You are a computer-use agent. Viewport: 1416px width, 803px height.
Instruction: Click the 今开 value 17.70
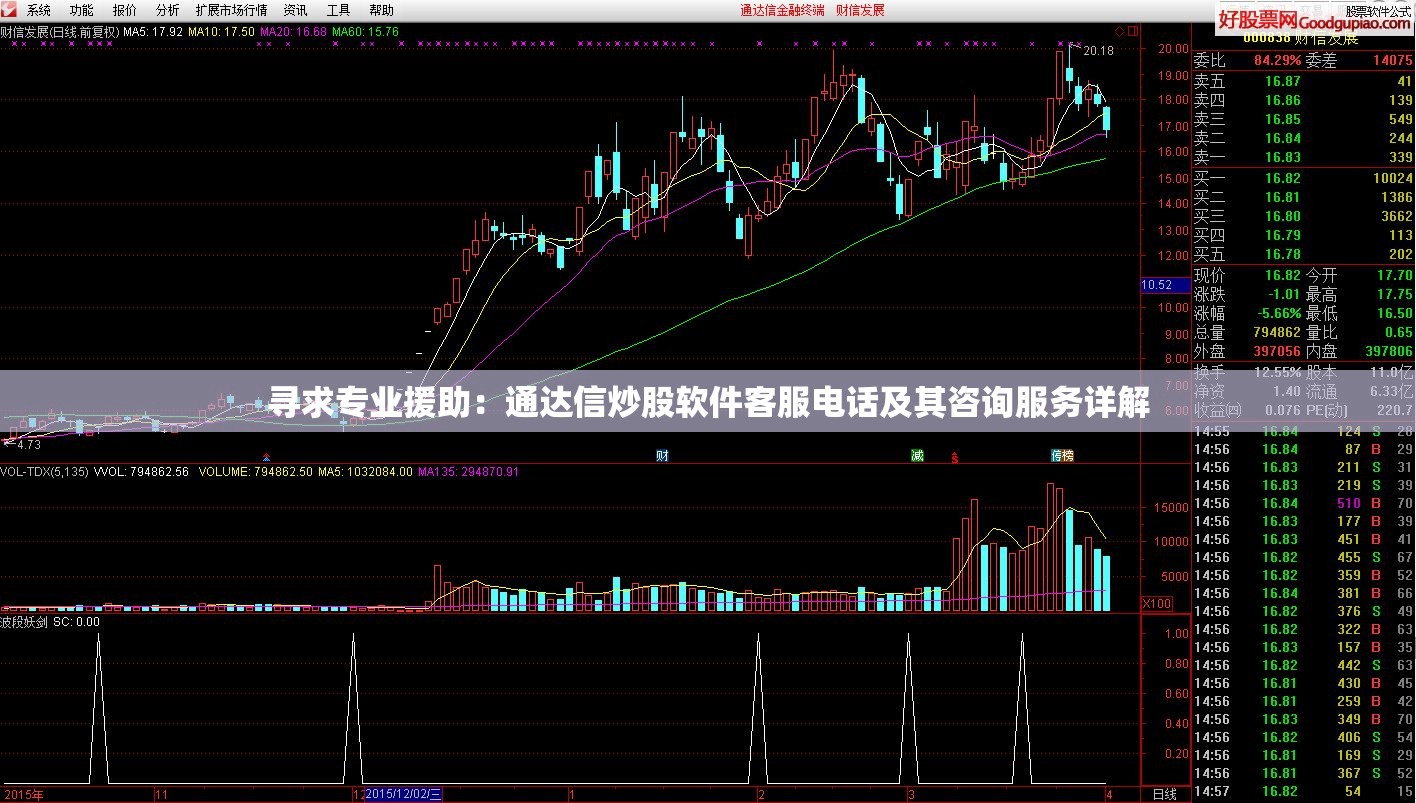1394,275
